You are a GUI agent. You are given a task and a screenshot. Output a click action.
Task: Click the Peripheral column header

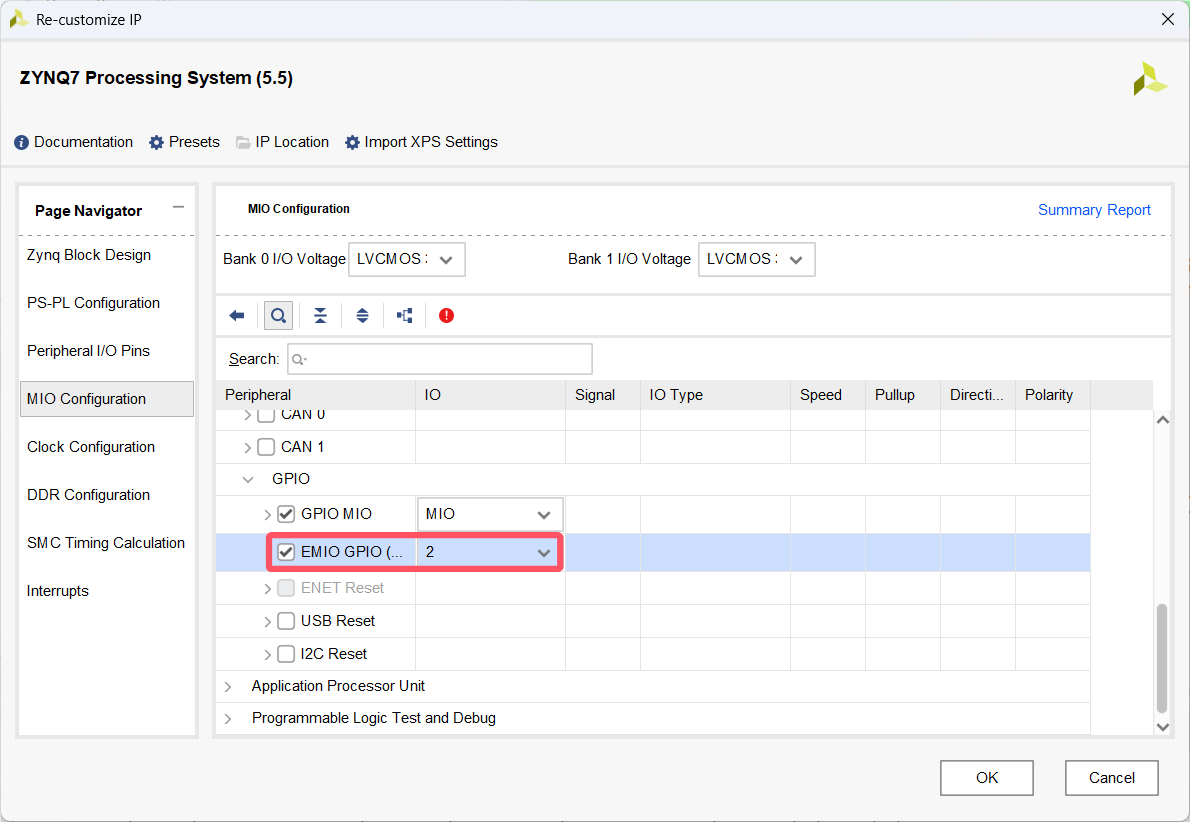(316, 395)
